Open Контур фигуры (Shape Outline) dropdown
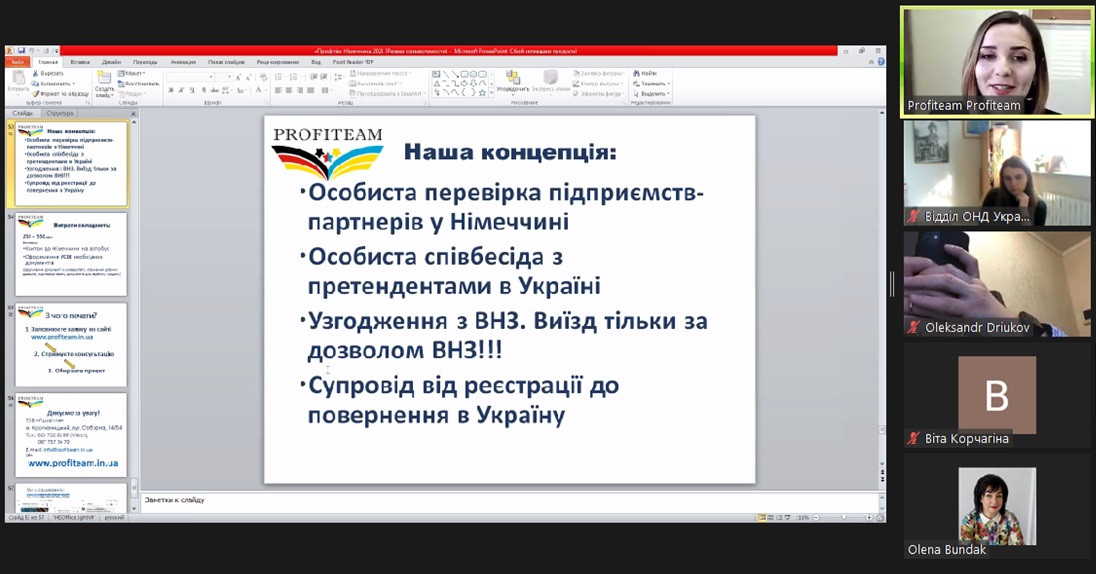Screen dimensions: 1096x574 pos(598,83)
